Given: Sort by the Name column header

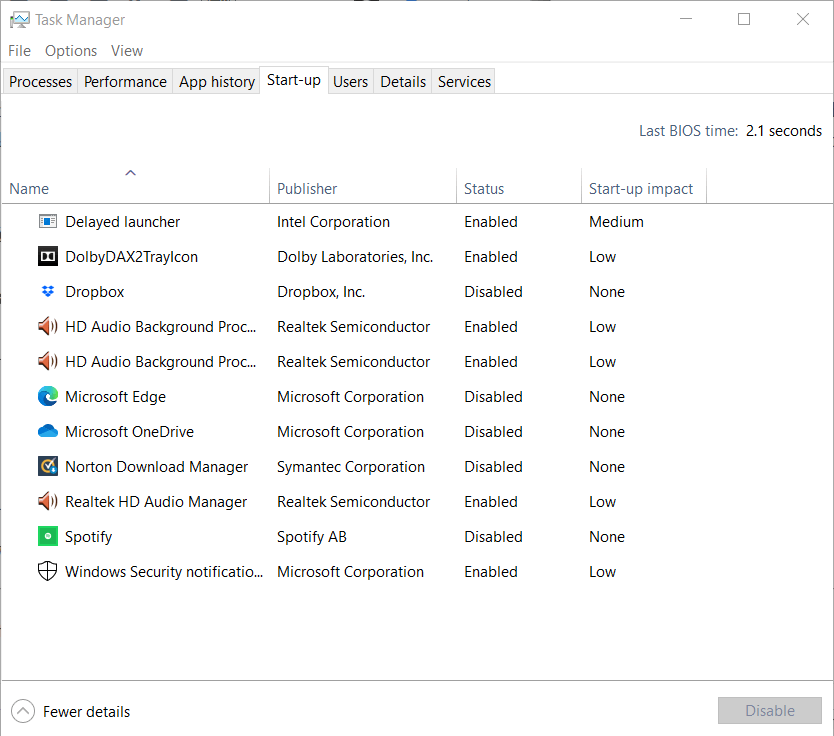Looking at the screenshot, I should (x=136, y=188).
